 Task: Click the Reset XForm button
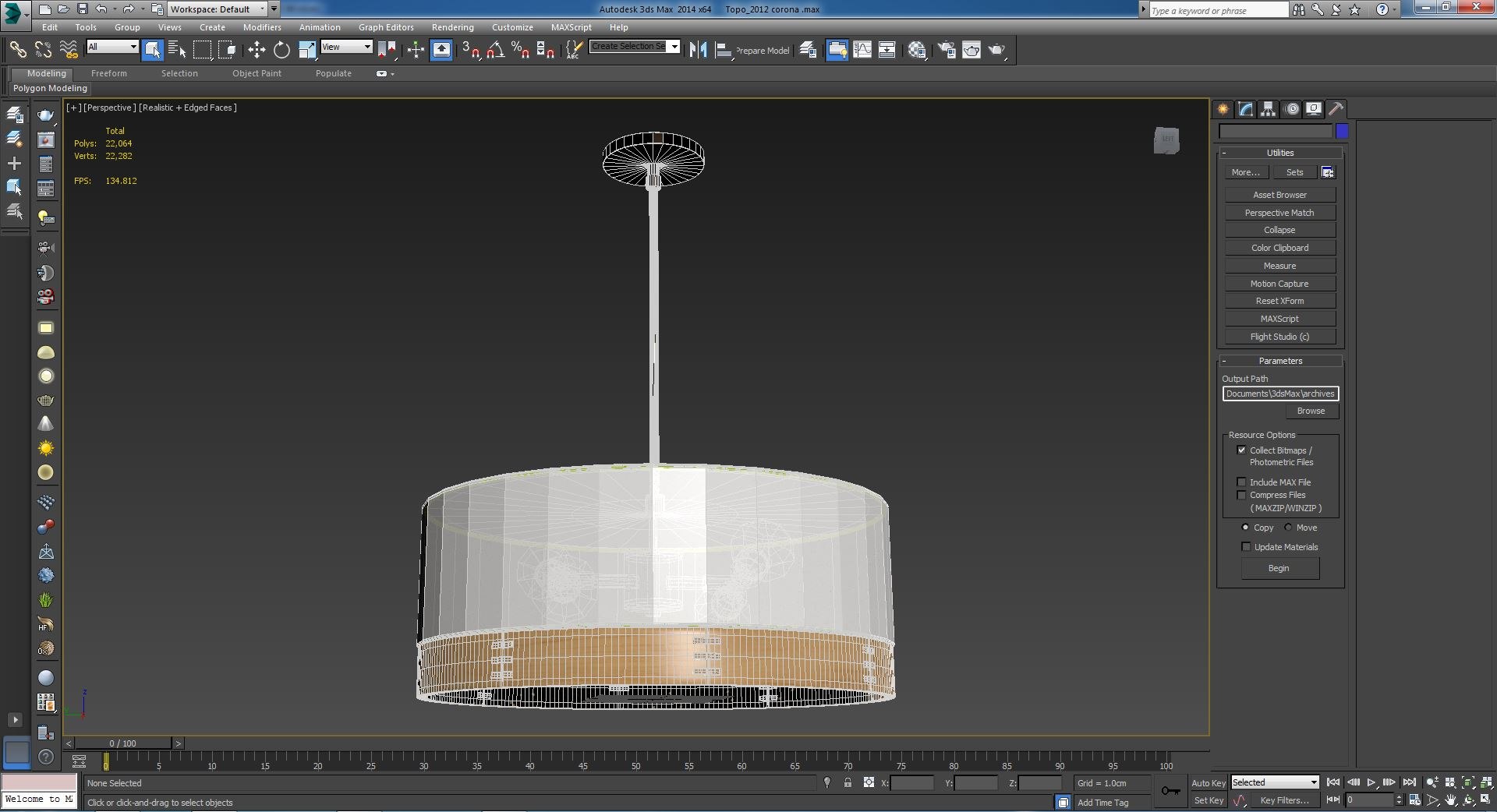tap(1280, 301)
